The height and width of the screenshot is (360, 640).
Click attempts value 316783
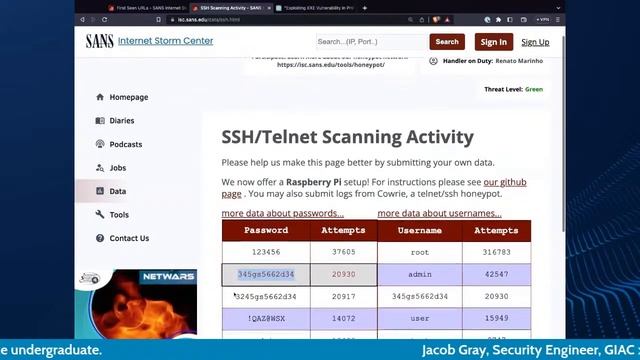(x=496, y=252)
